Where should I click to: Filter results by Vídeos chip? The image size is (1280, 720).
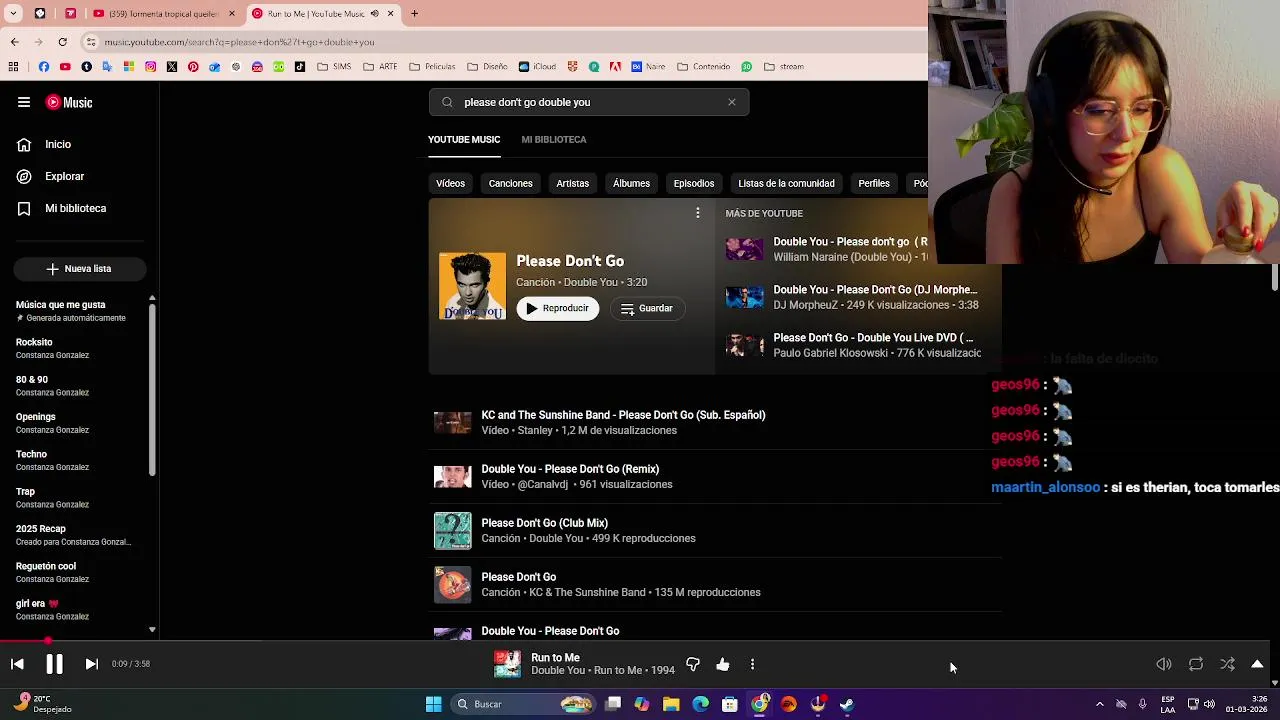tap(450, 183)
